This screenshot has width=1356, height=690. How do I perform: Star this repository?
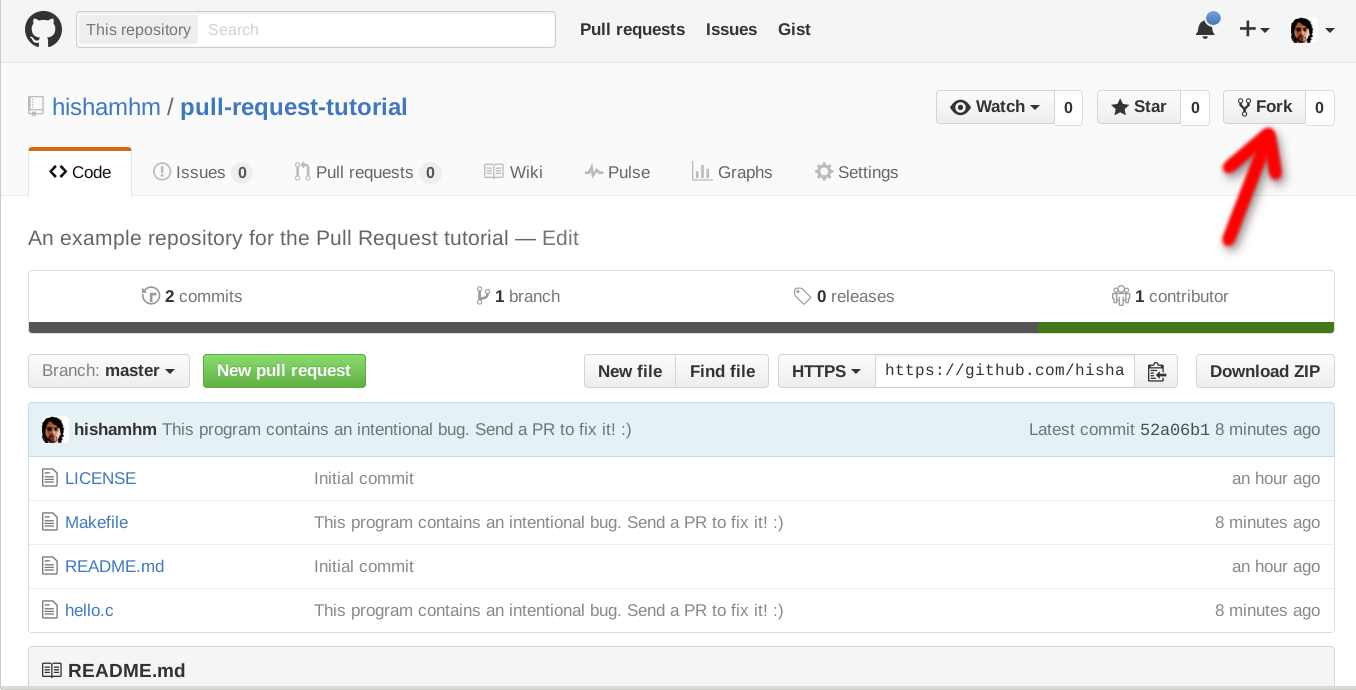(1139, 107)
